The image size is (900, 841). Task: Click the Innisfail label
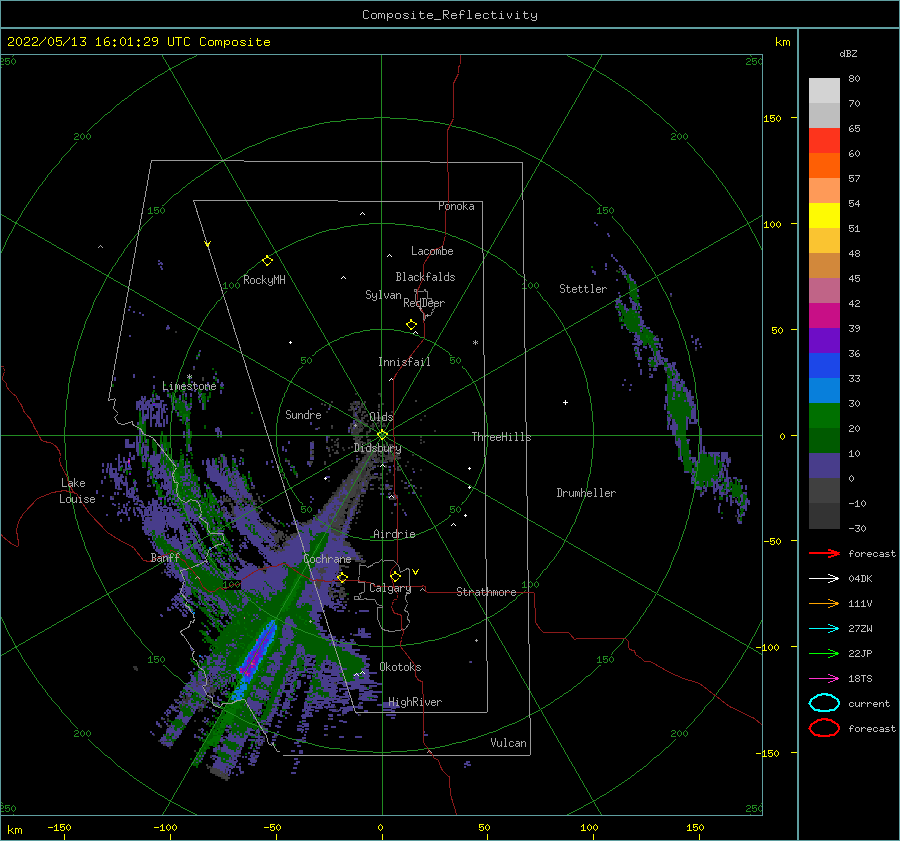[x=404, y=362]
